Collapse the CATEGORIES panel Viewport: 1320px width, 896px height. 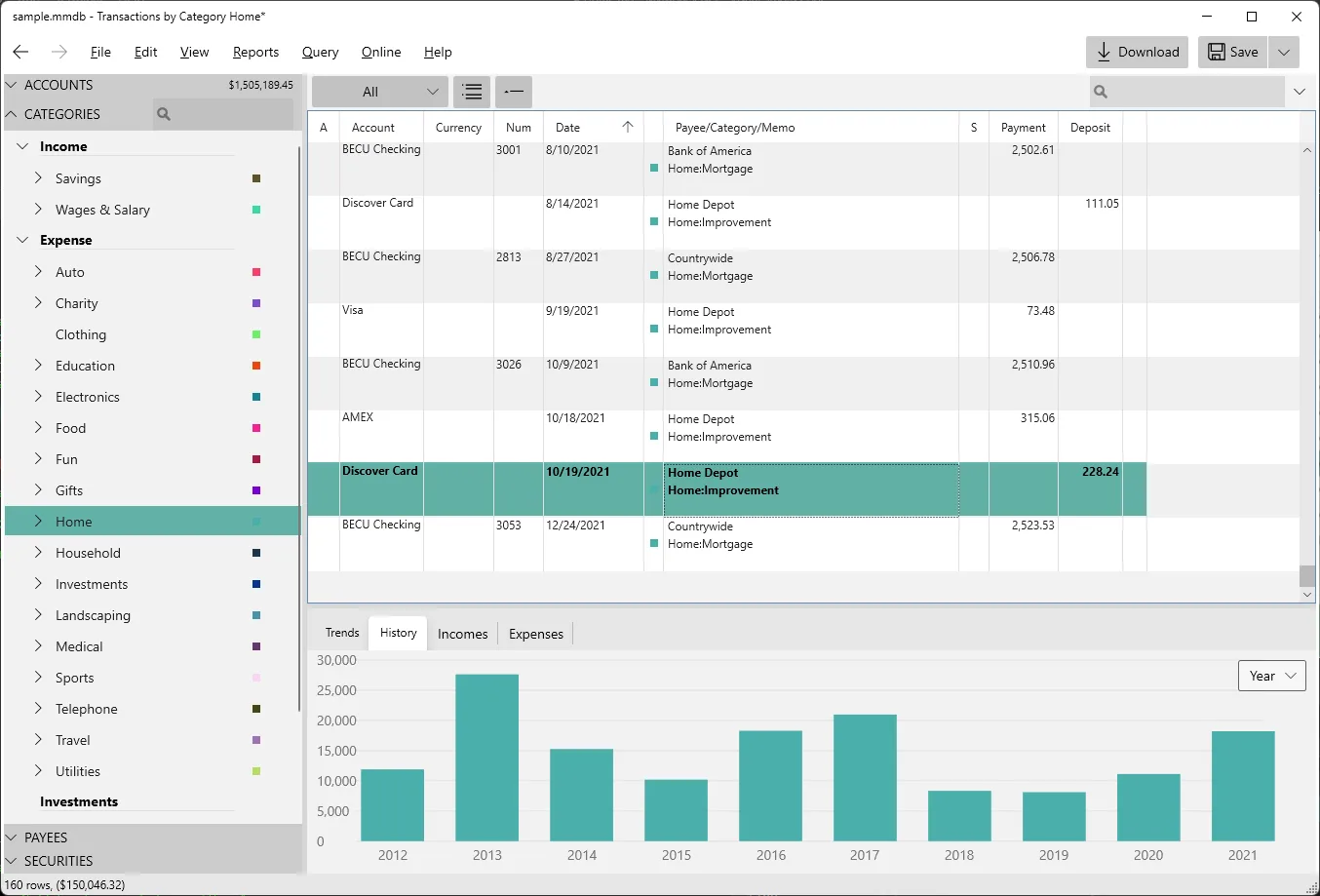point(12,114)
